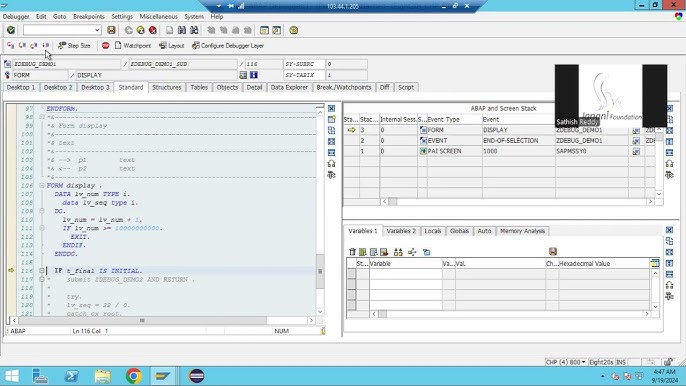Collapse the IF t_final code block
Image resolution: width=686 pixels, height=386 pixels.
pyautogui.click(x=42, y=271)
